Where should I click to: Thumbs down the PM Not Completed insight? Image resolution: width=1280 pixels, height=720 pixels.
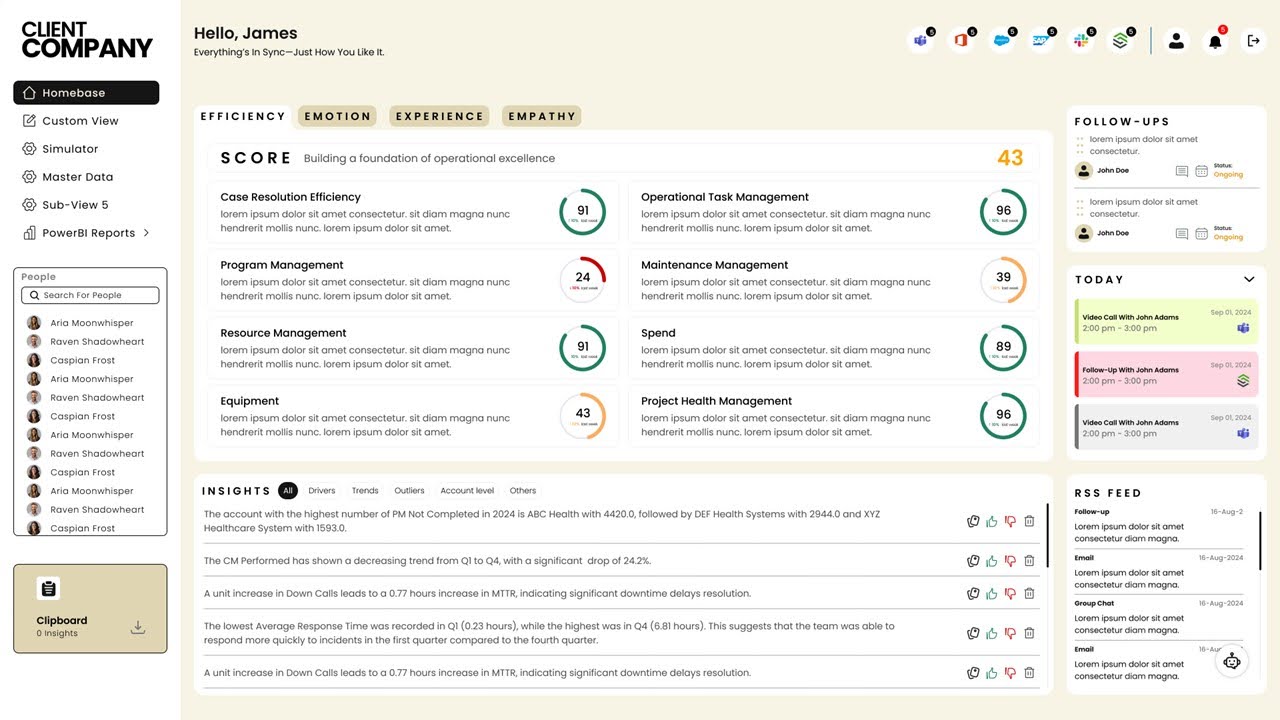[1010, 521]
